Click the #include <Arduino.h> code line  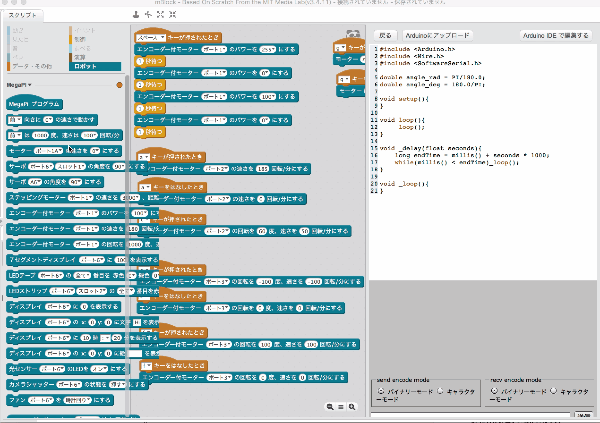[x=417, y=49]
